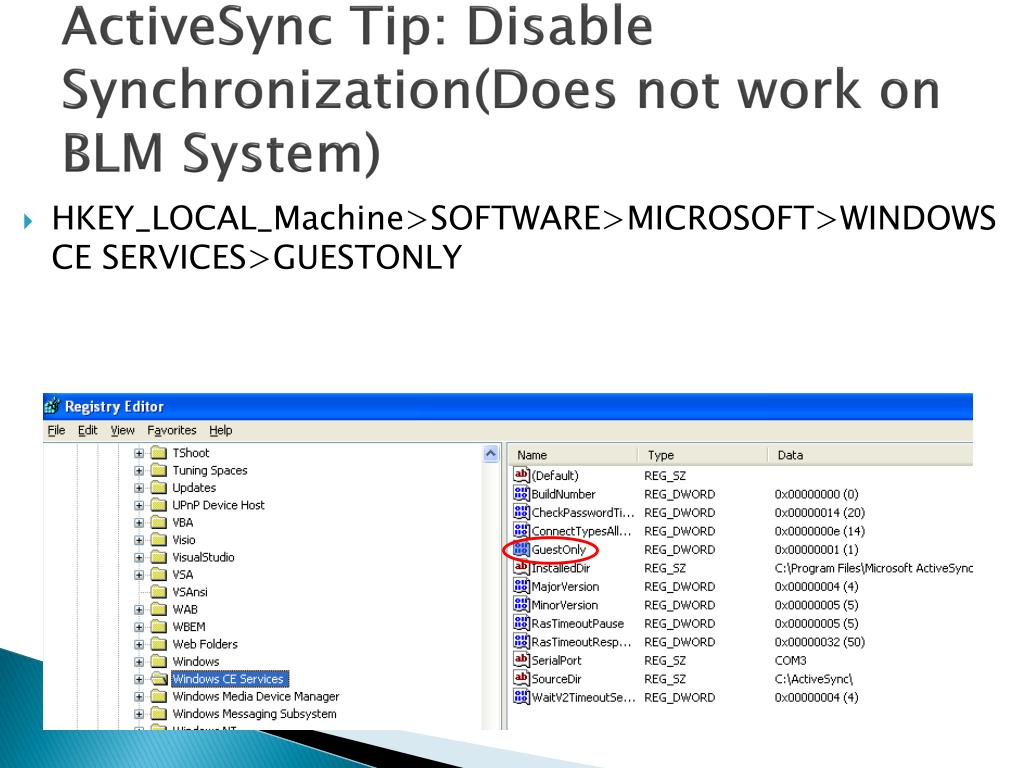Select the Windows Media Device Manager label
Screen dimensions: 1024x768
click(x=256, y=697)
